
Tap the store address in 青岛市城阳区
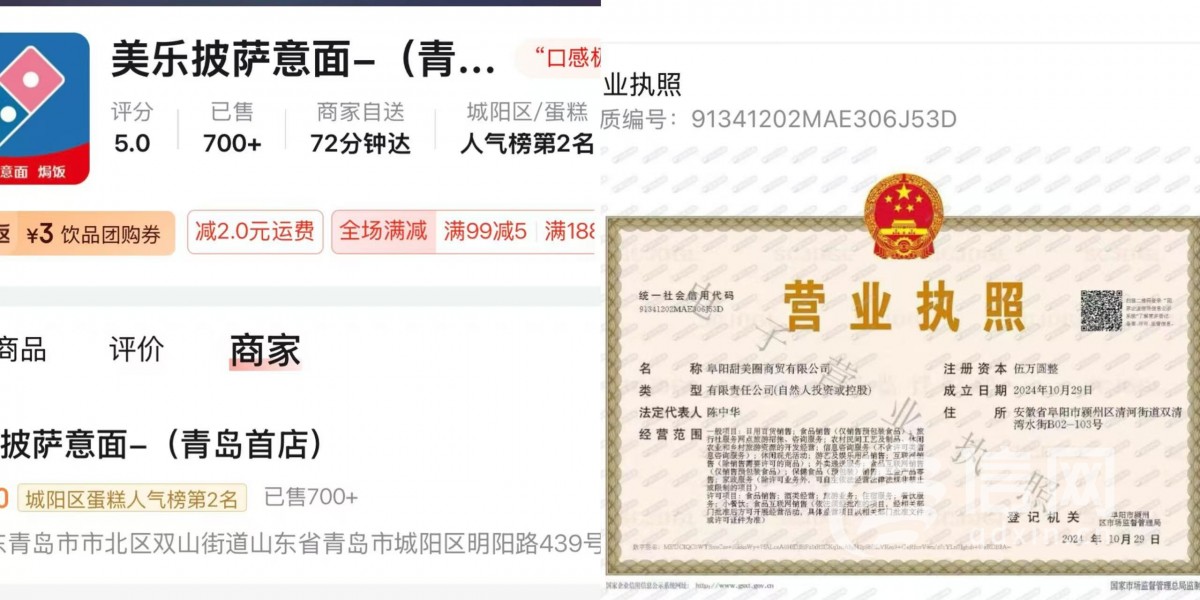coord(300,544)
